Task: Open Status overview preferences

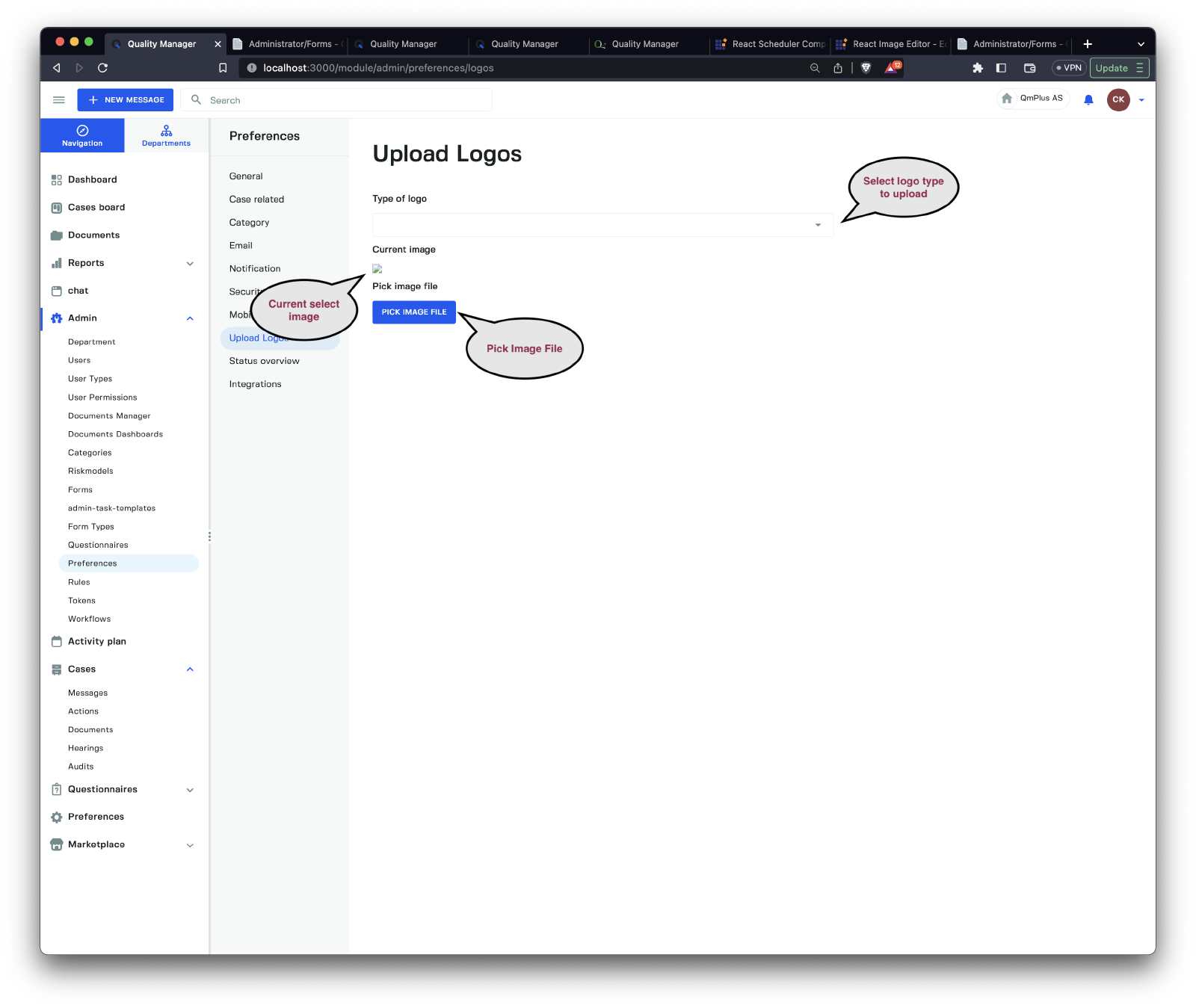Action: (264, 361)
